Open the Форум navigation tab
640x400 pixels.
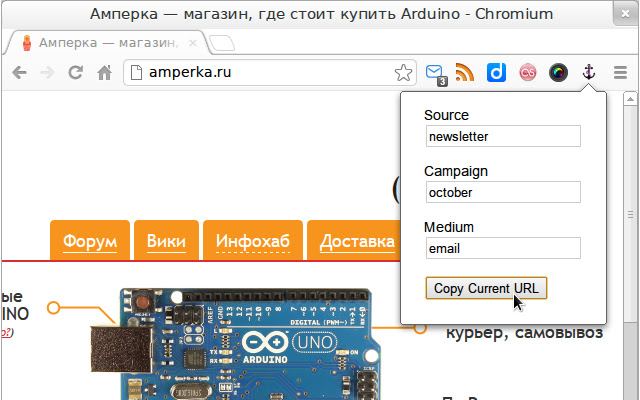pos(90,241)
